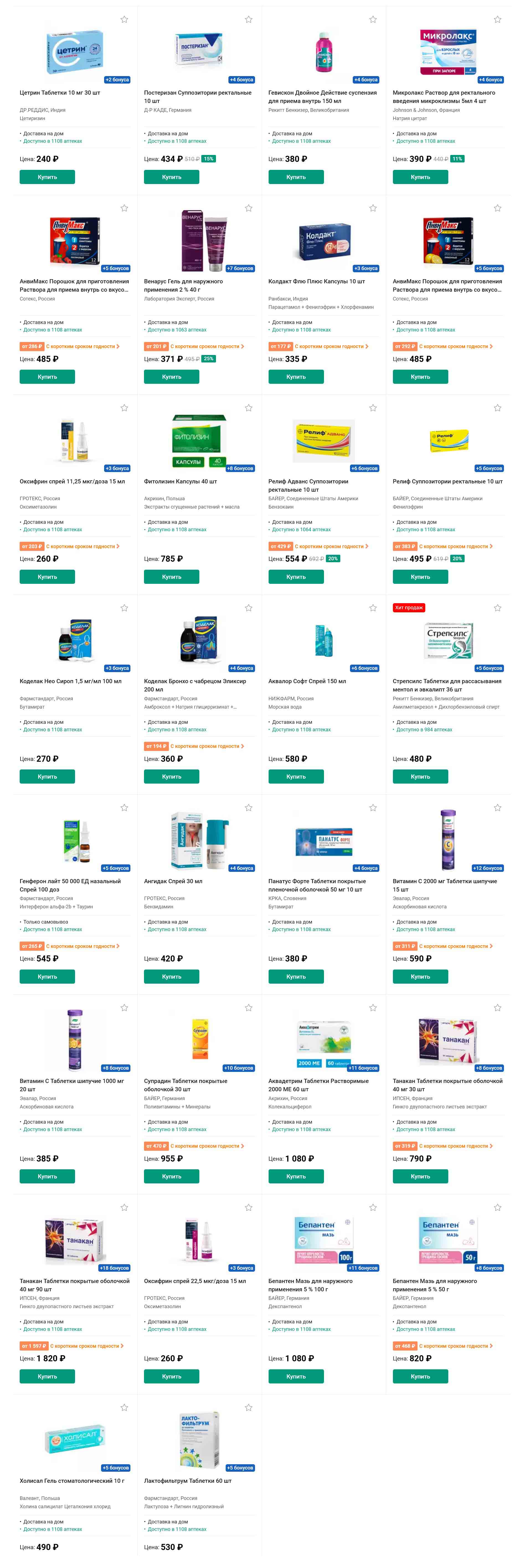This screenshot has width=520, height=1568.
Task: Add Стрепсилс tablets to favorites
Action: 498,608
